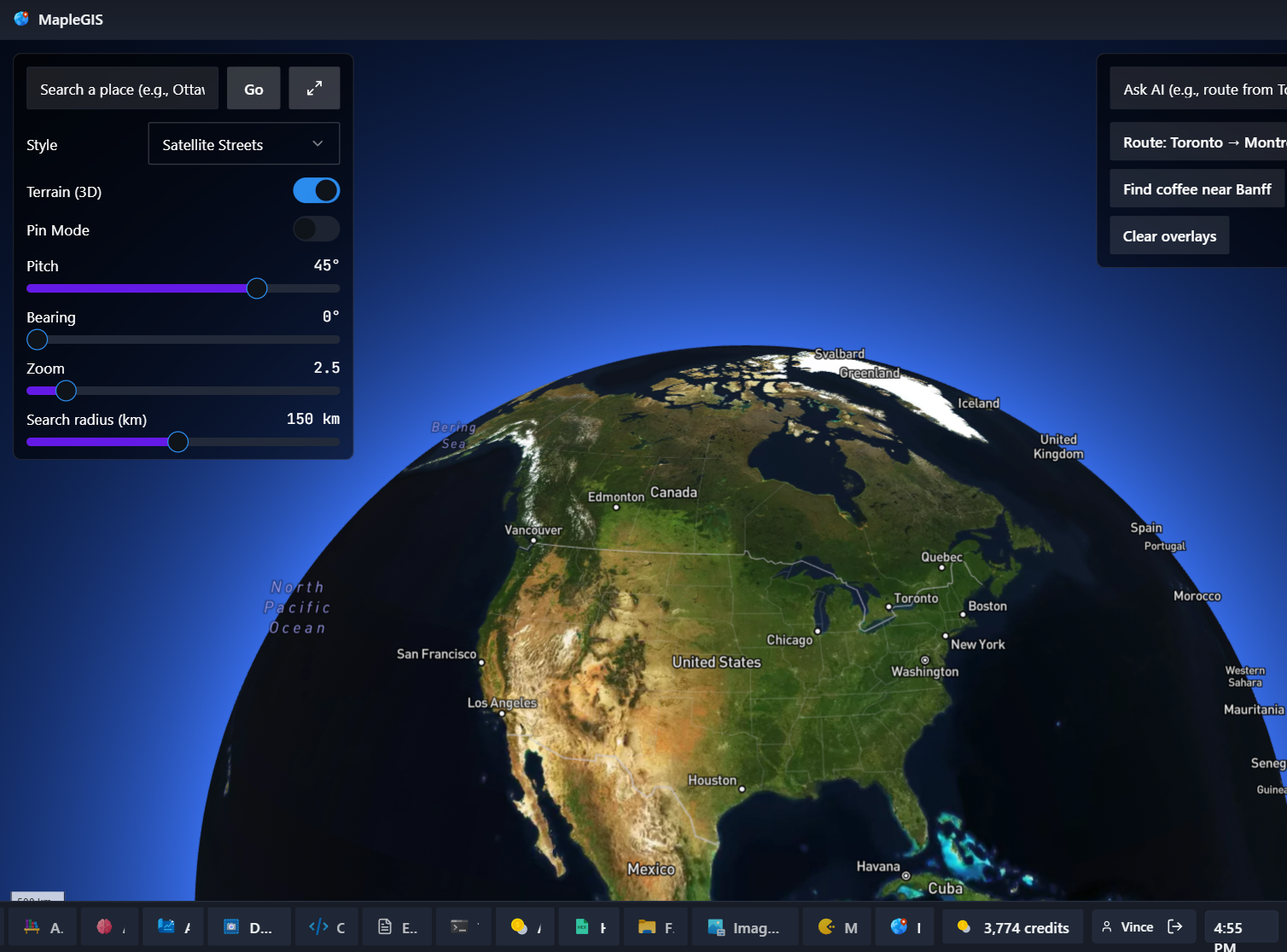Image resolution: width=1287 pixels, height=952 pixels.
Task: Click the Clear overlays button
Action: tap(1169, 235)
